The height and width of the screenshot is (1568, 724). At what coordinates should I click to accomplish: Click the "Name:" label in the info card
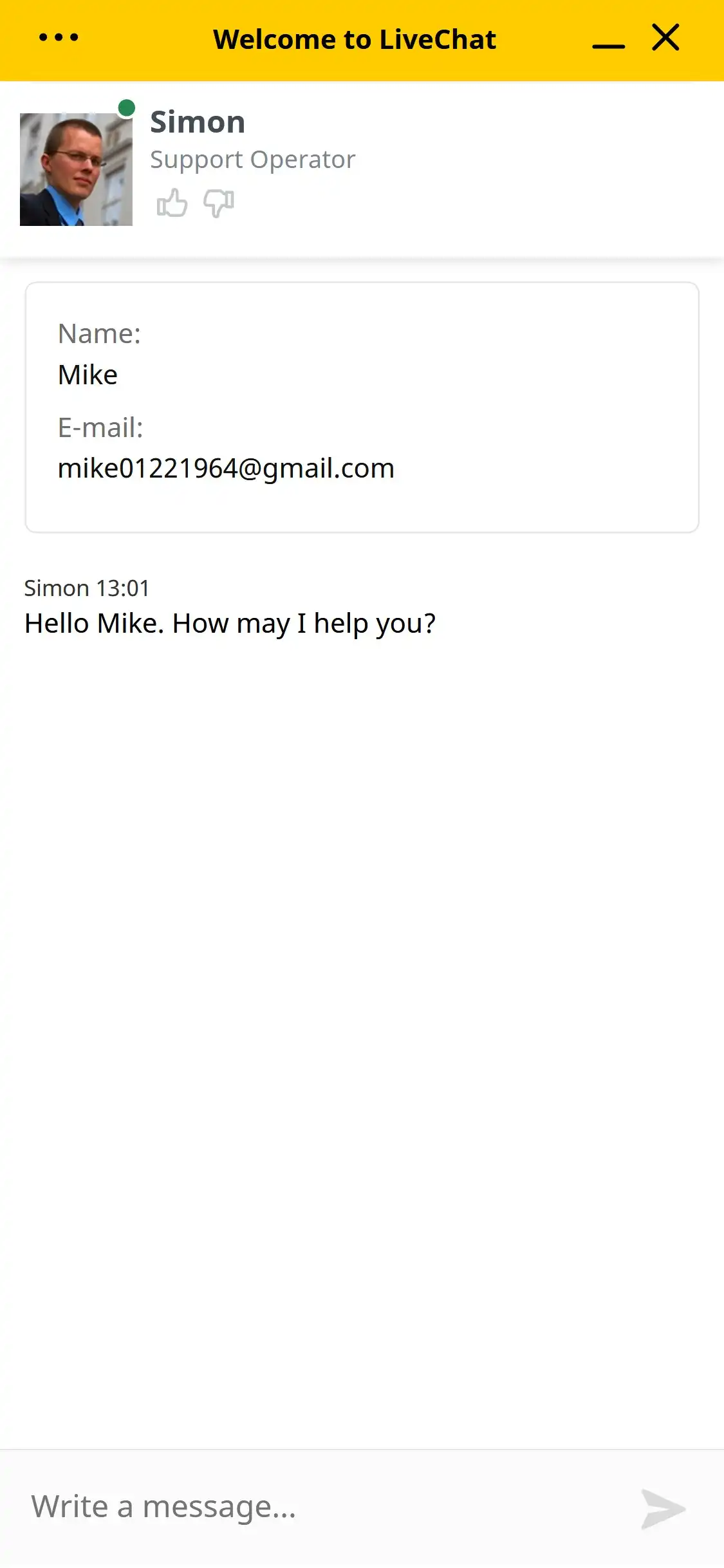tap(99, 334)
